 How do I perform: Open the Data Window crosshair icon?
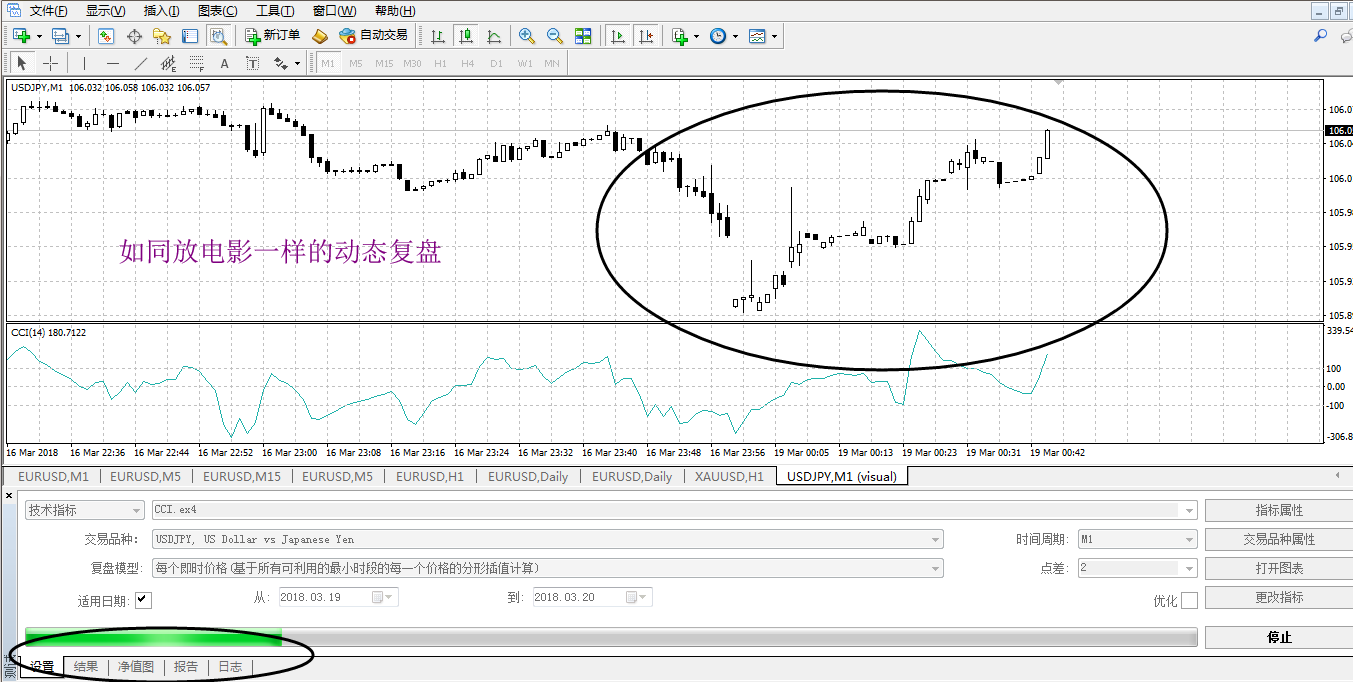(x=134, y=36)
